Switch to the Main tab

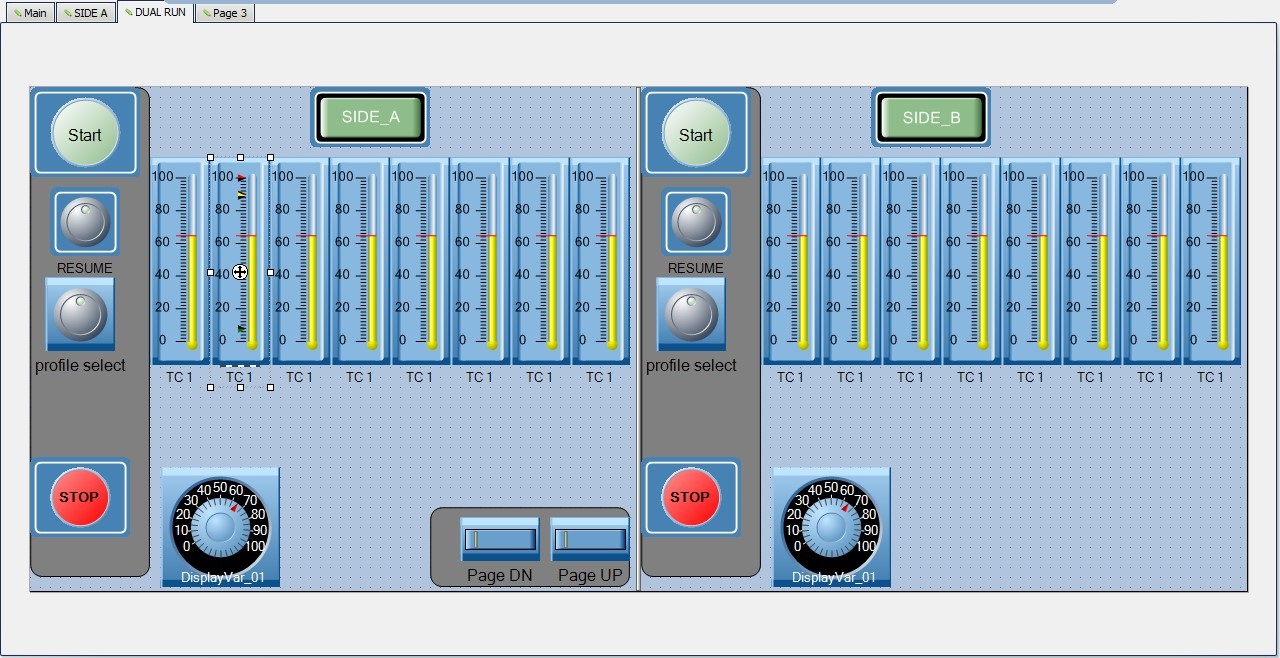click(x=30, y=13)
